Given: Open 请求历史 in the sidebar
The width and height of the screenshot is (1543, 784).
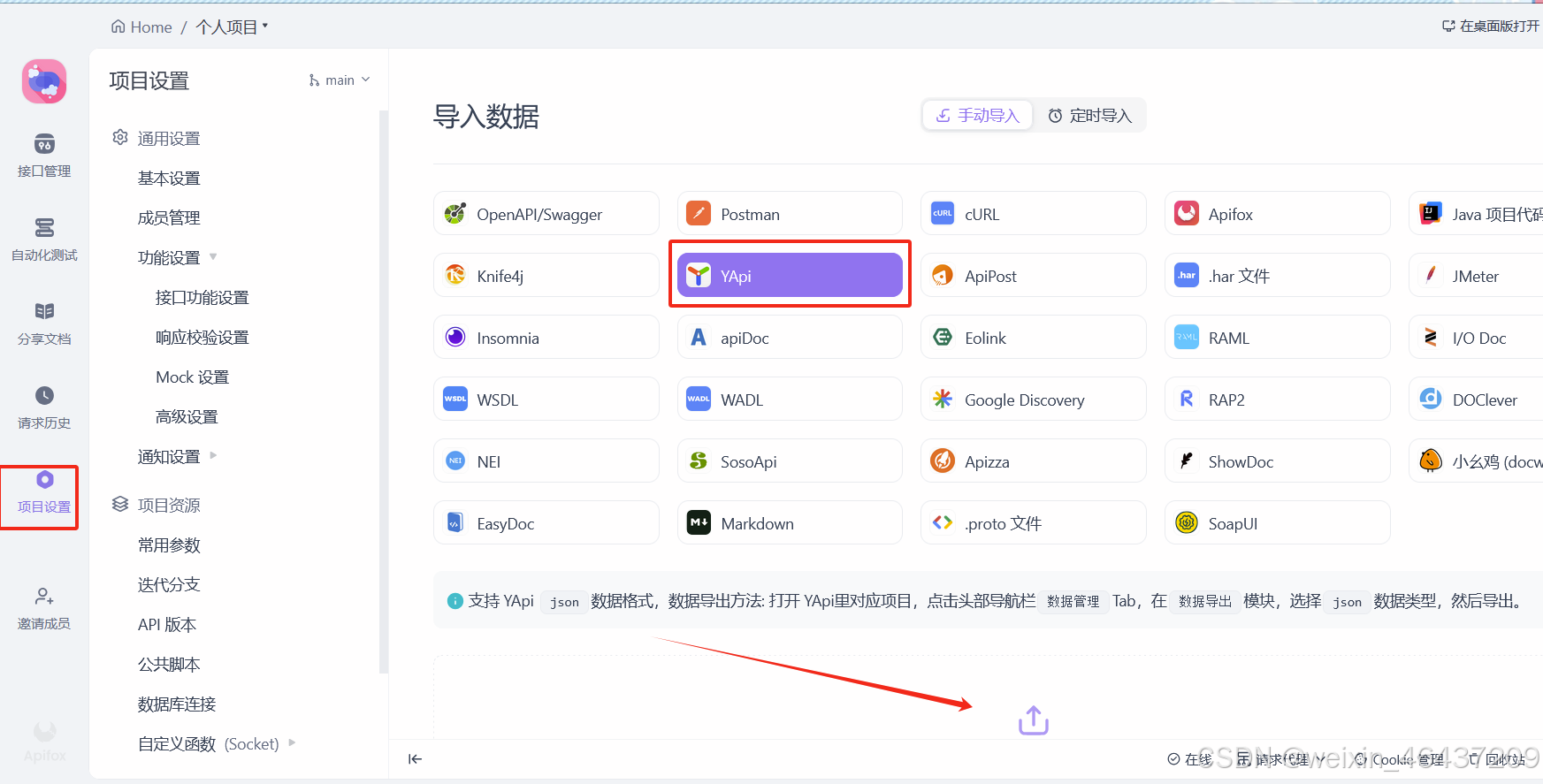Looking at the screenshot, I should click(x=44, y=407).
